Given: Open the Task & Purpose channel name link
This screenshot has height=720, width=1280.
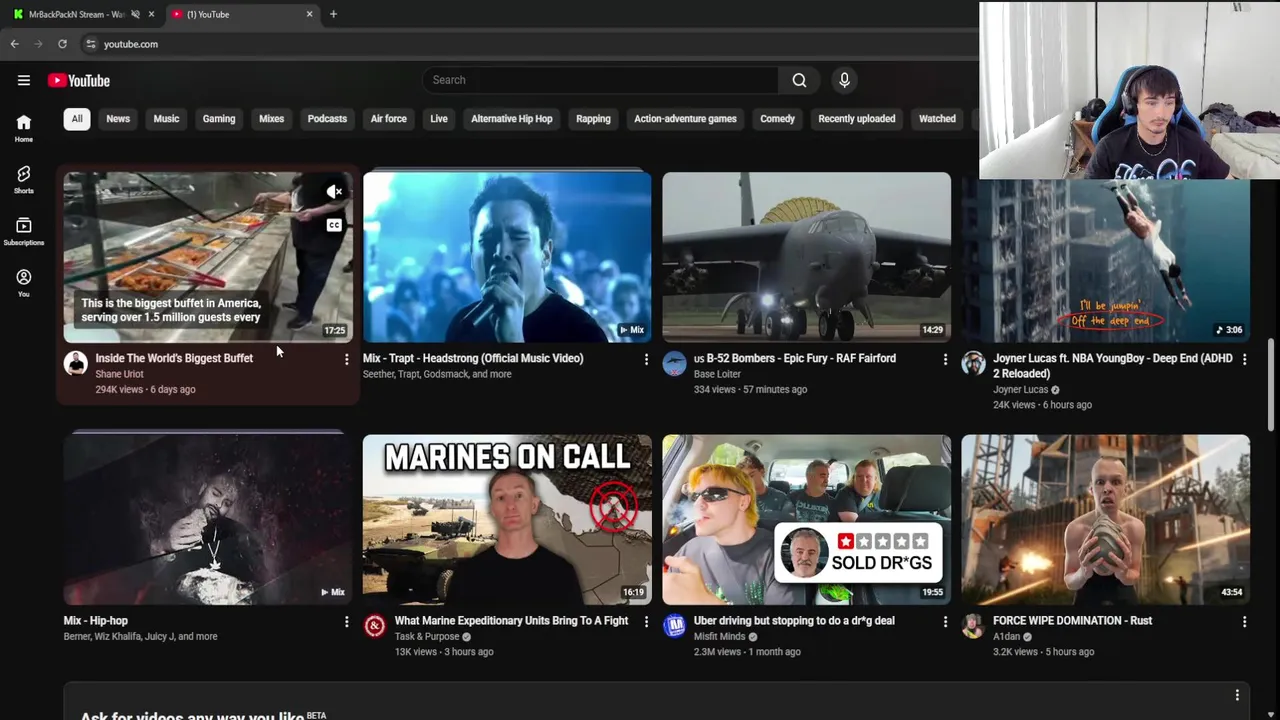Looking at the screenshot, I should [x=427, y=637].
